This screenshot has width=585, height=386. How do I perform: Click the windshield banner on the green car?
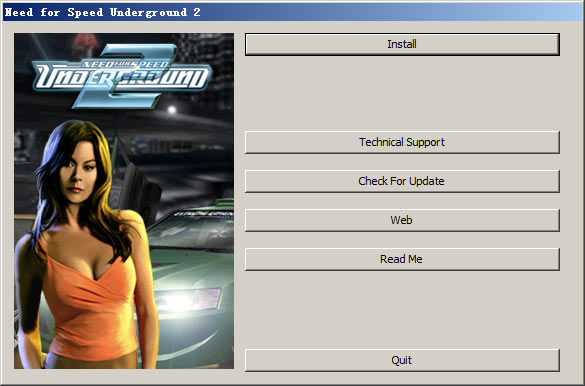coord(203,214)
